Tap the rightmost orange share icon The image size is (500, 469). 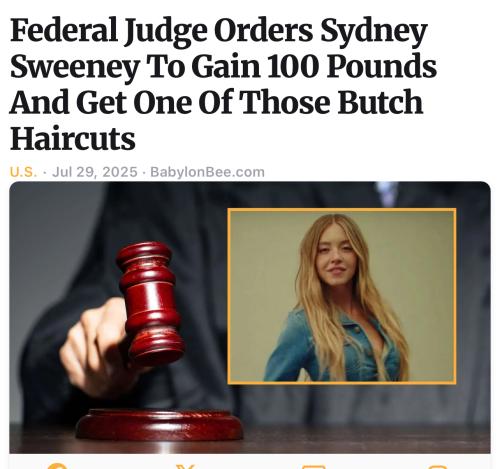(x=437, y=467)
